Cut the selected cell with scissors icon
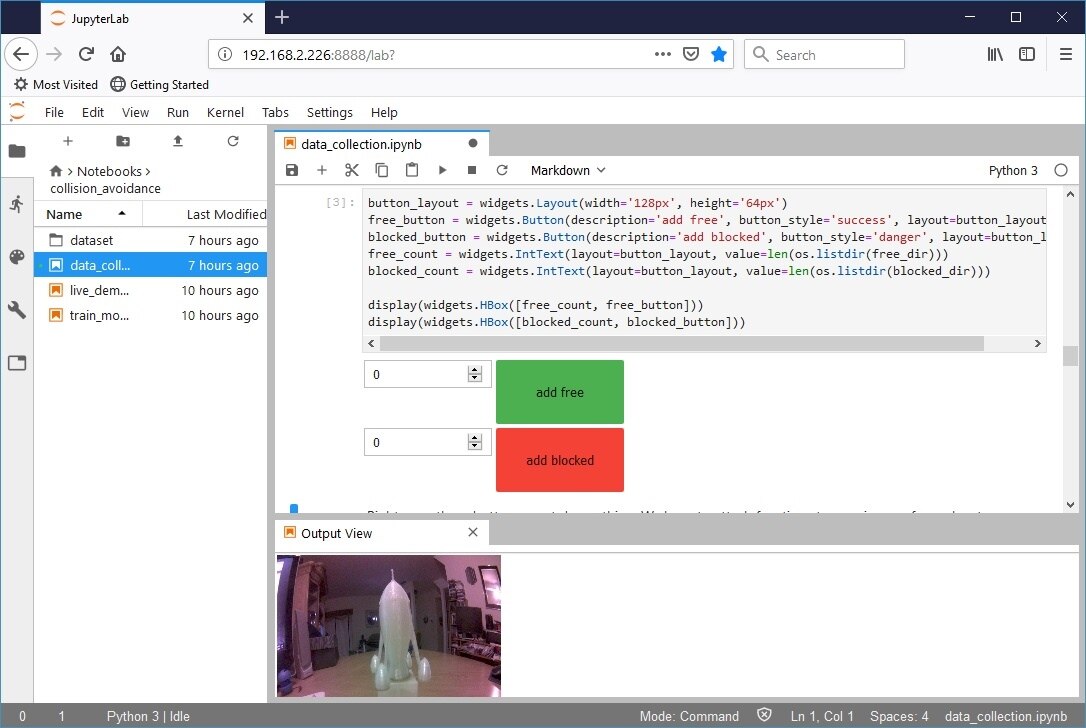Image resolution: width=1086 pixels, height=728 pixels. pyautogui.click(x=351, y=171)
